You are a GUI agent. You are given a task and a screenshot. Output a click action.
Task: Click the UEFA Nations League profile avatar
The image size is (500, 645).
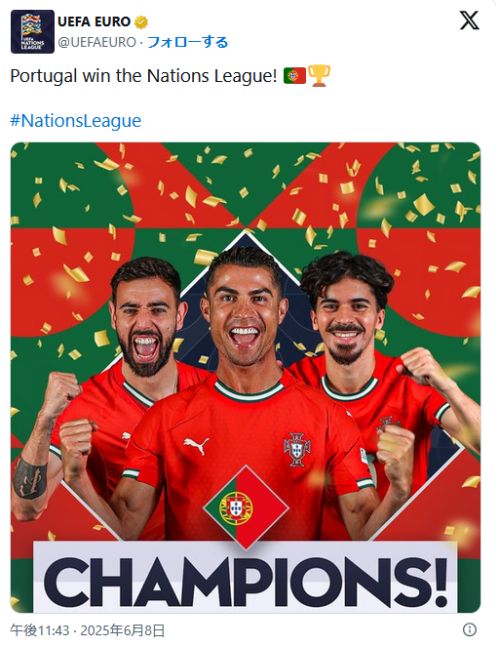(x=32, y=32)
